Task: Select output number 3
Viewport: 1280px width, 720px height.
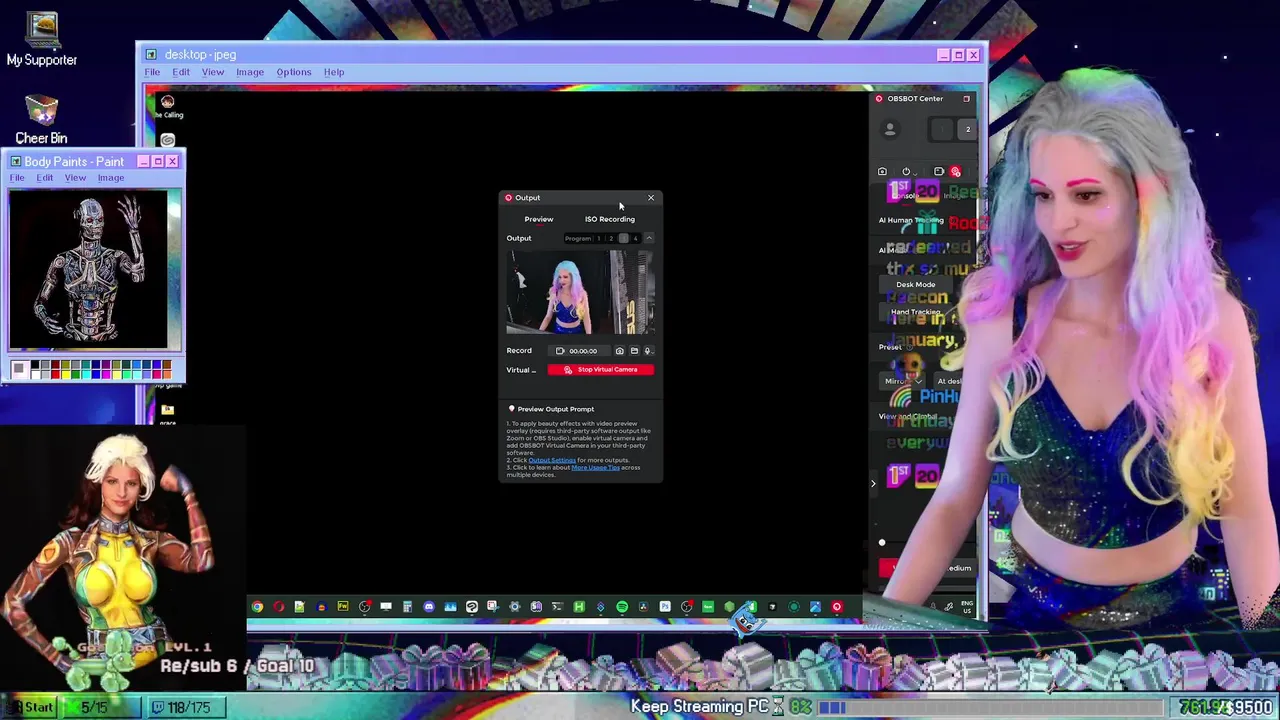Action: click(x=623, y=238)
